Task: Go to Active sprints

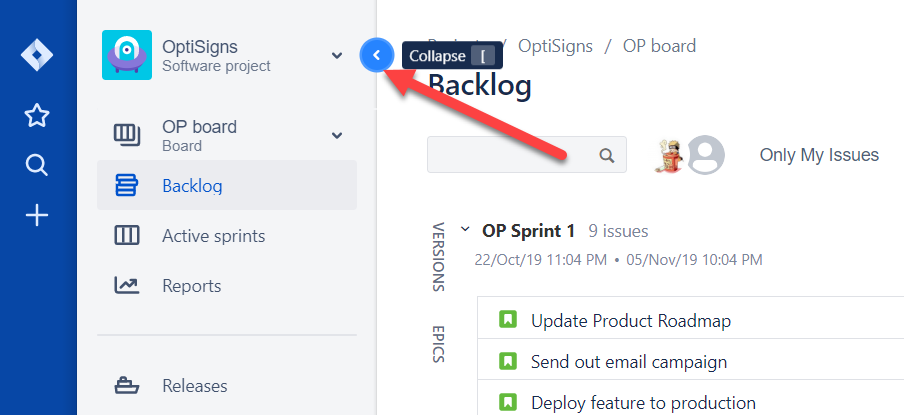Action: pyautogui.click(x=213, y=236)
